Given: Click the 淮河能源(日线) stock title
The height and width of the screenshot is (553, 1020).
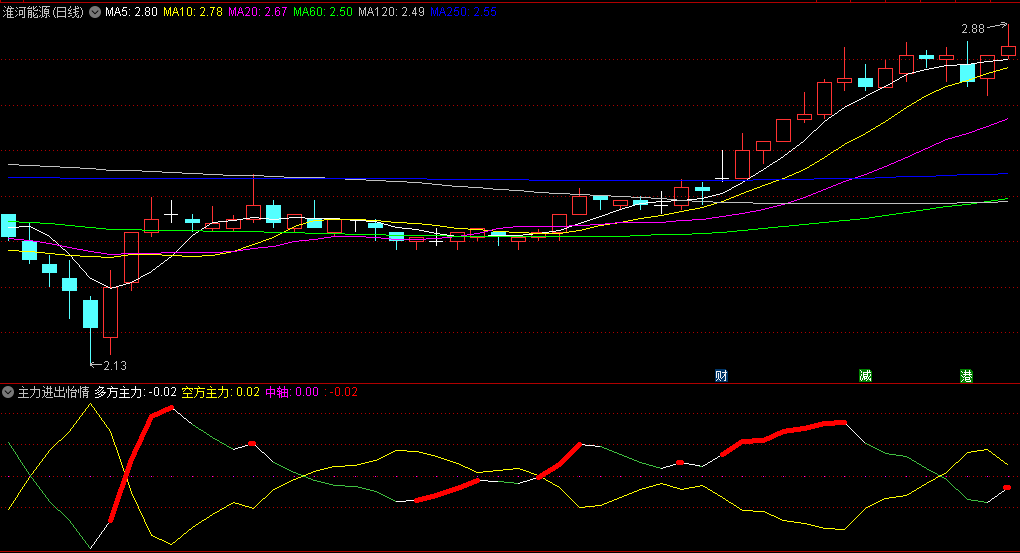Looking at the screenshot, I should click(x=44, y=12).
